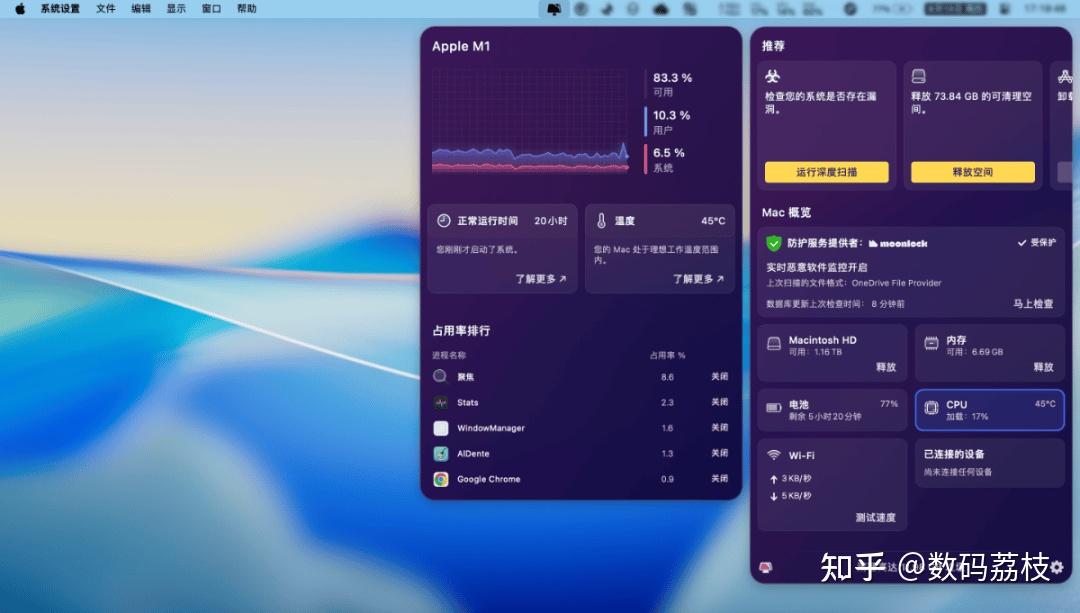Viewport: 1080px width, 613px height.
Task: Click the Apple M1 panel title
Action: 461,46
